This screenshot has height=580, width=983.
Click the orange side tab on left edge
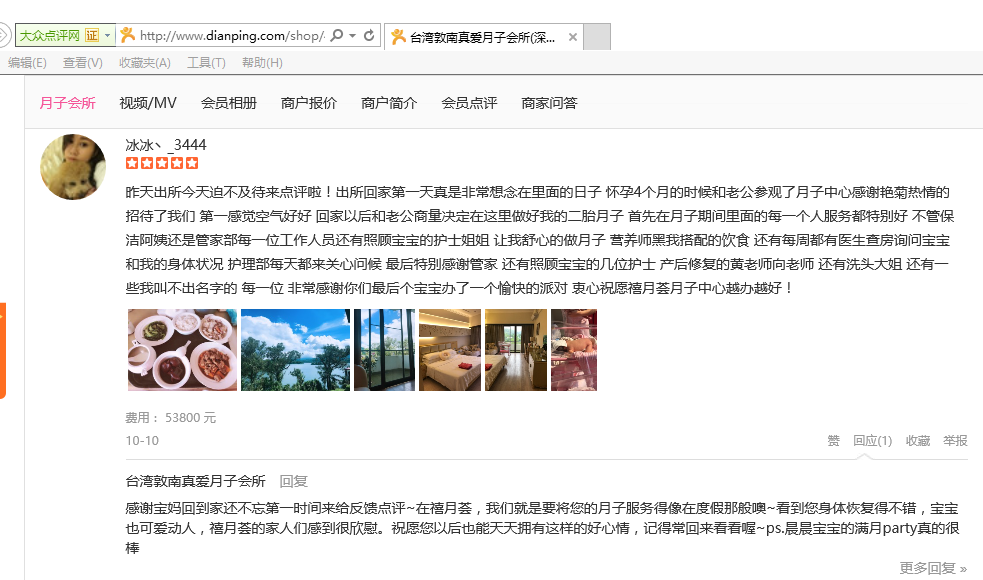click(3, 351)
